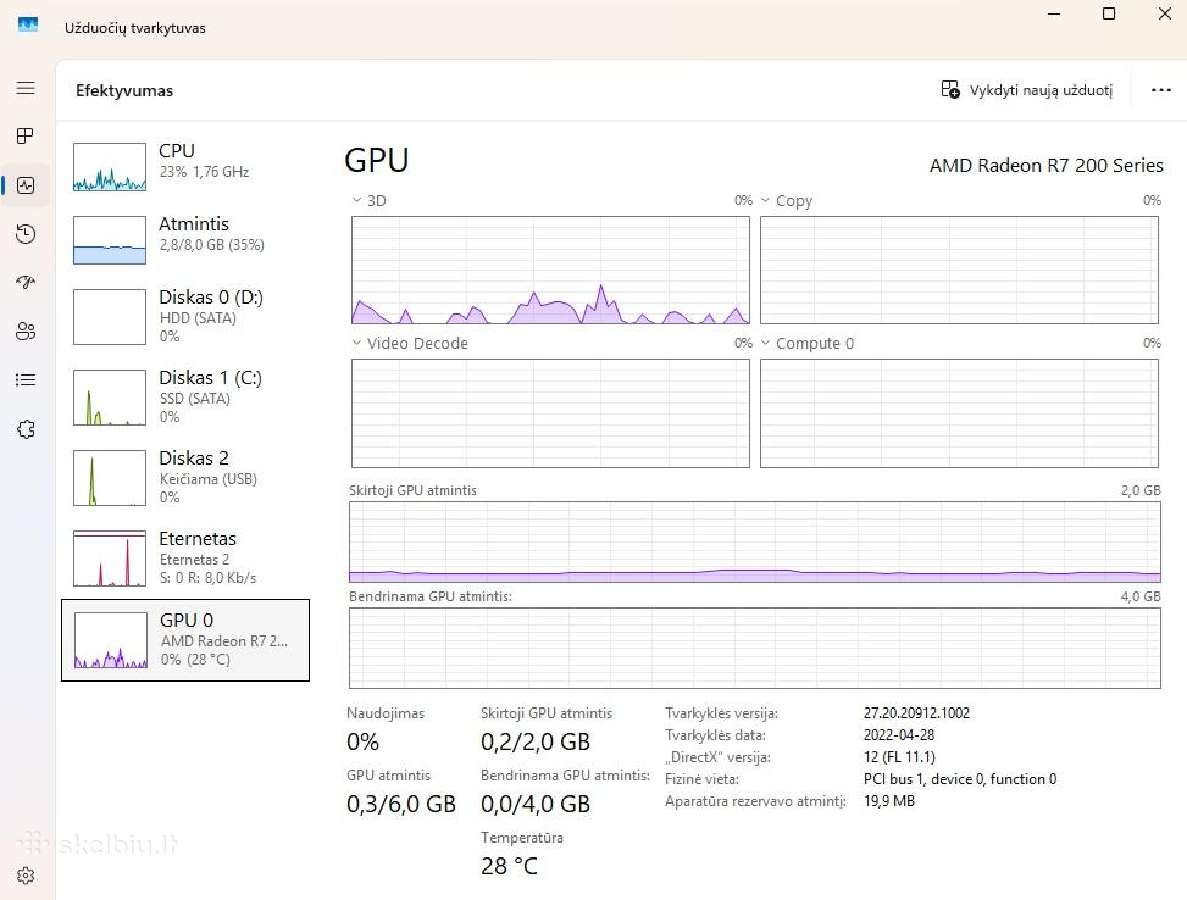This screenshot has height=900, width=1187.
Task: Click 'PCI bus 1, device 0, function 0'
Action: (960, 779)
